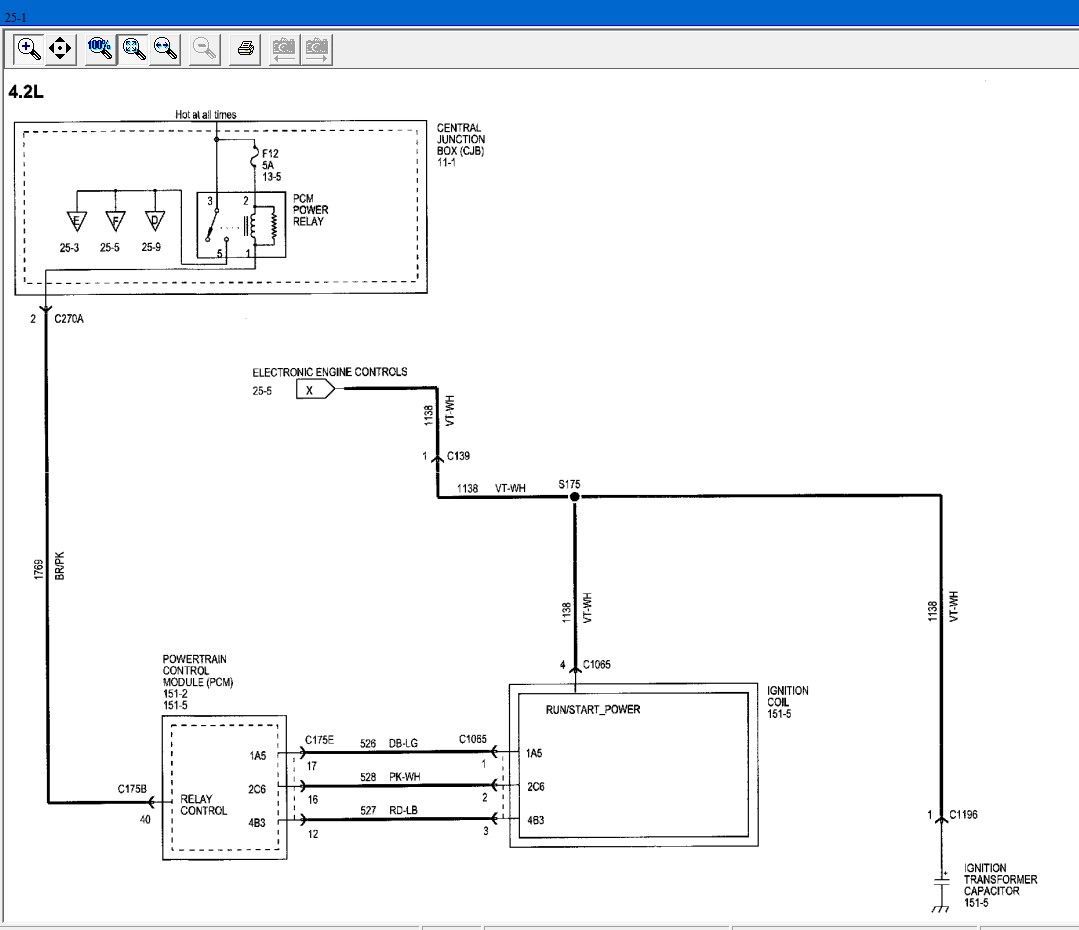Go to next view camera icon
1079x930 pixels.
[x=317, y=48]
